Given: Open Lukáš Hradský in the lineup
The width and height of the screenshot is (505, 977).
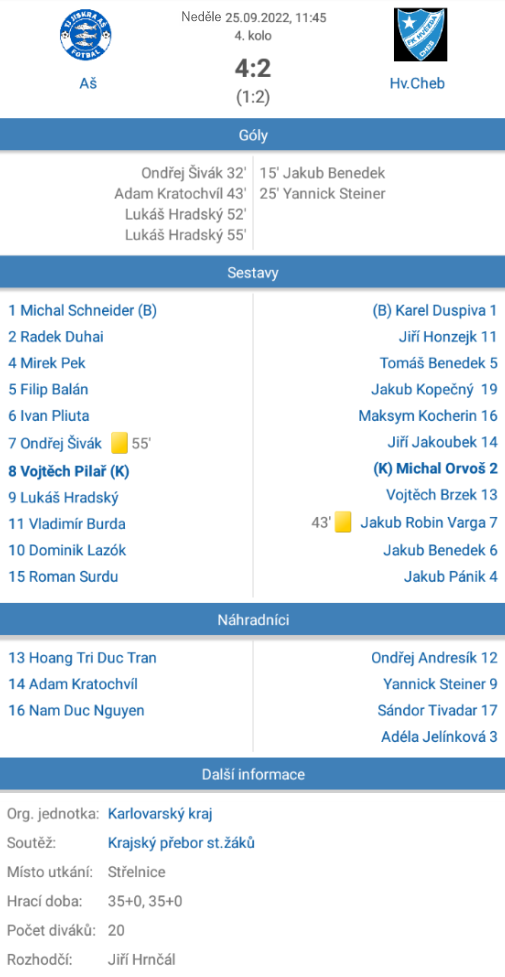Looking at the screenshot, I should [x=64, y=497].
